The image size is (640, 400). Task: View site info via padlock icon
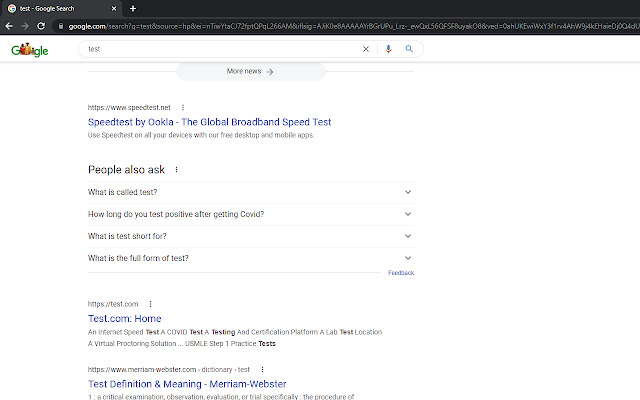(61, 26)
